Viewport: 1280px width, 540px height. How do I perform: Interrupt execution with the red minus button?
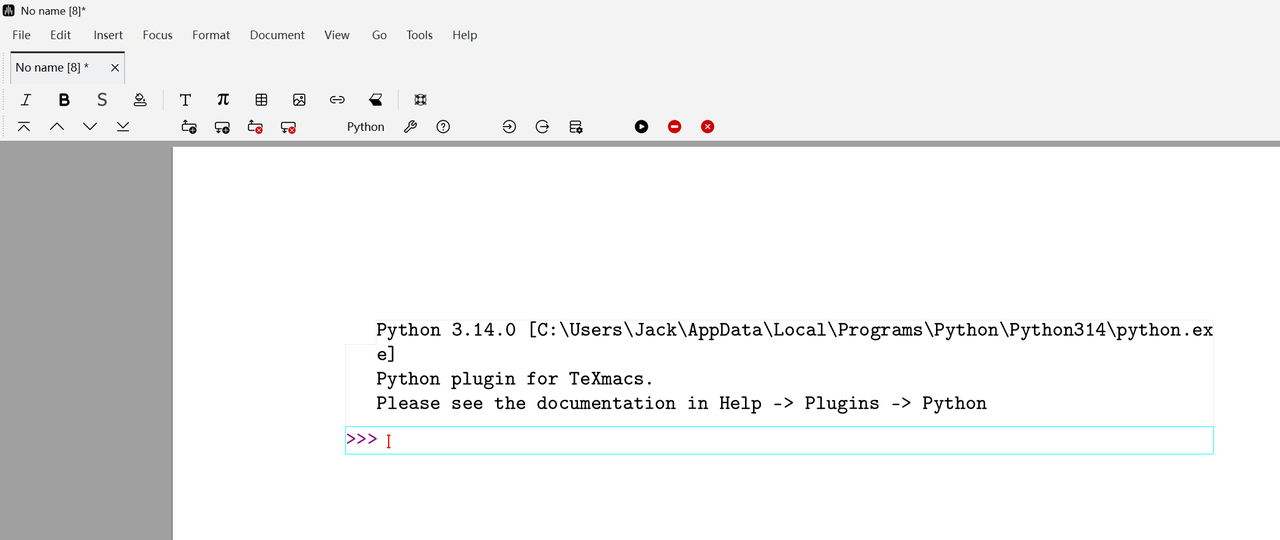click(675, 127)
